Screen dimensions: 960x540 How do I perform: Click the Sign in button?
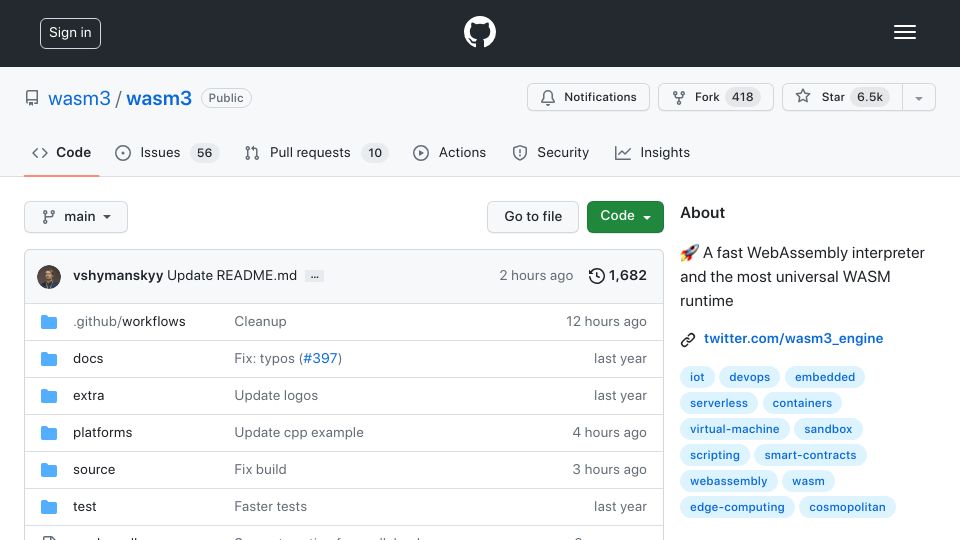[70, 33]
